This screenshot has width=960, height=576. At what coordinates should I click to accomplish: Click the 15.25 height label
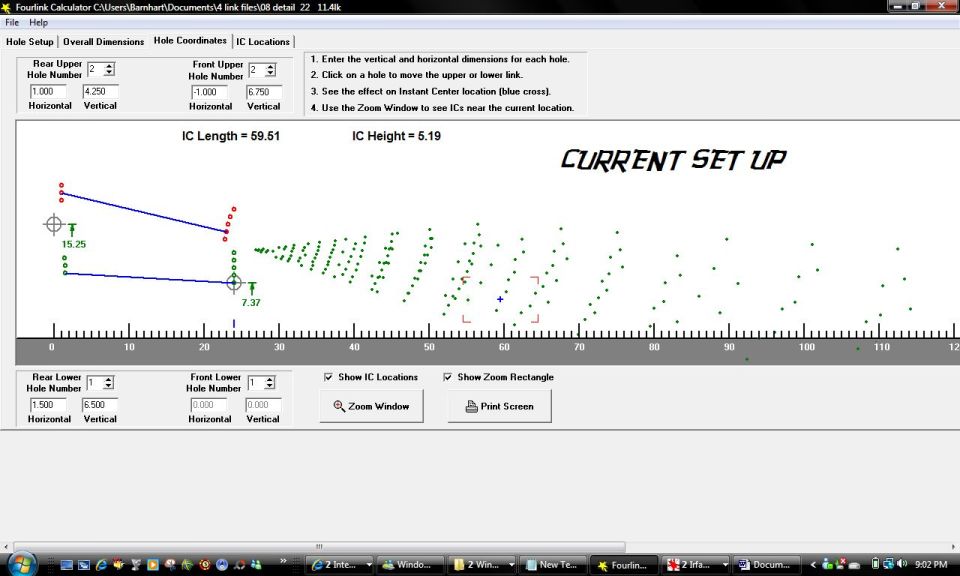(x=73, y=244)
